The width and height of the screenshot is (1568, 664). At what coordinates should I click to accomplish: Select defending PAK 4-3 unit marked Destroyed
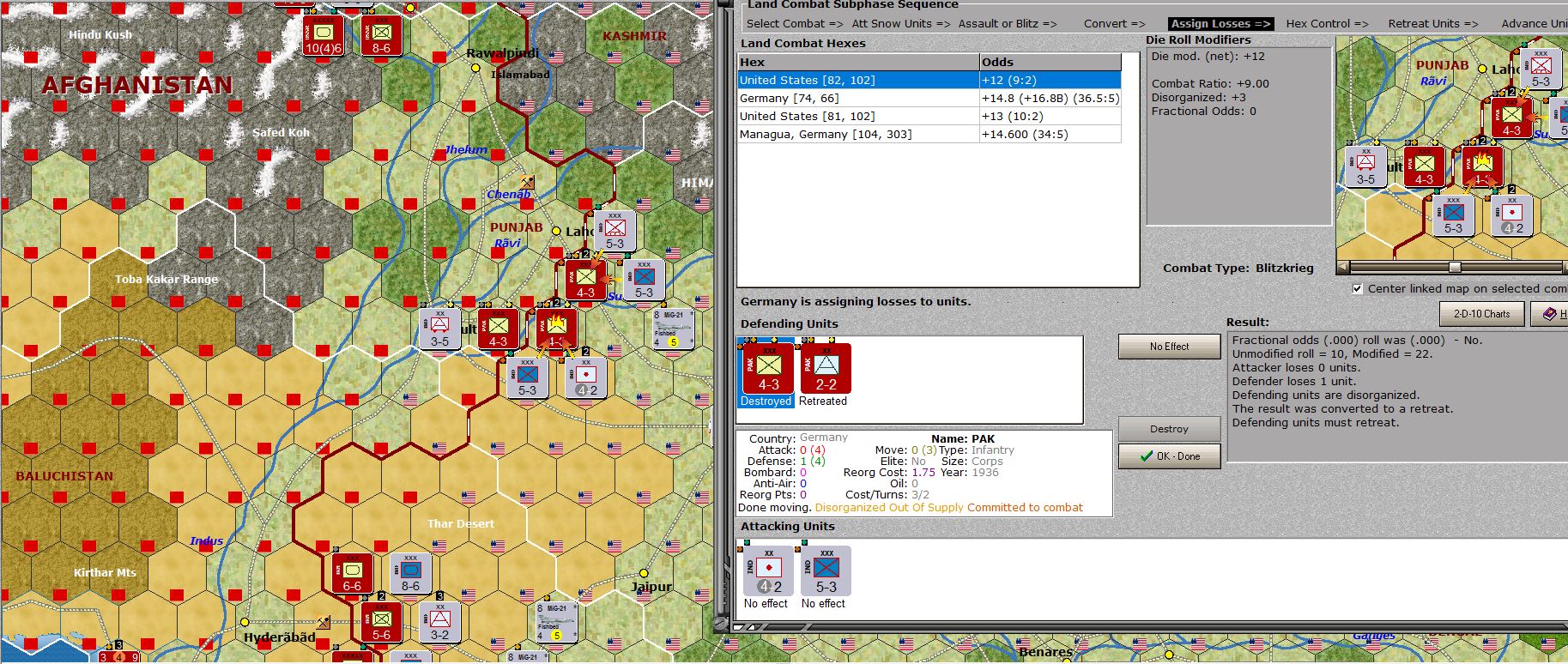pos(768,367)
